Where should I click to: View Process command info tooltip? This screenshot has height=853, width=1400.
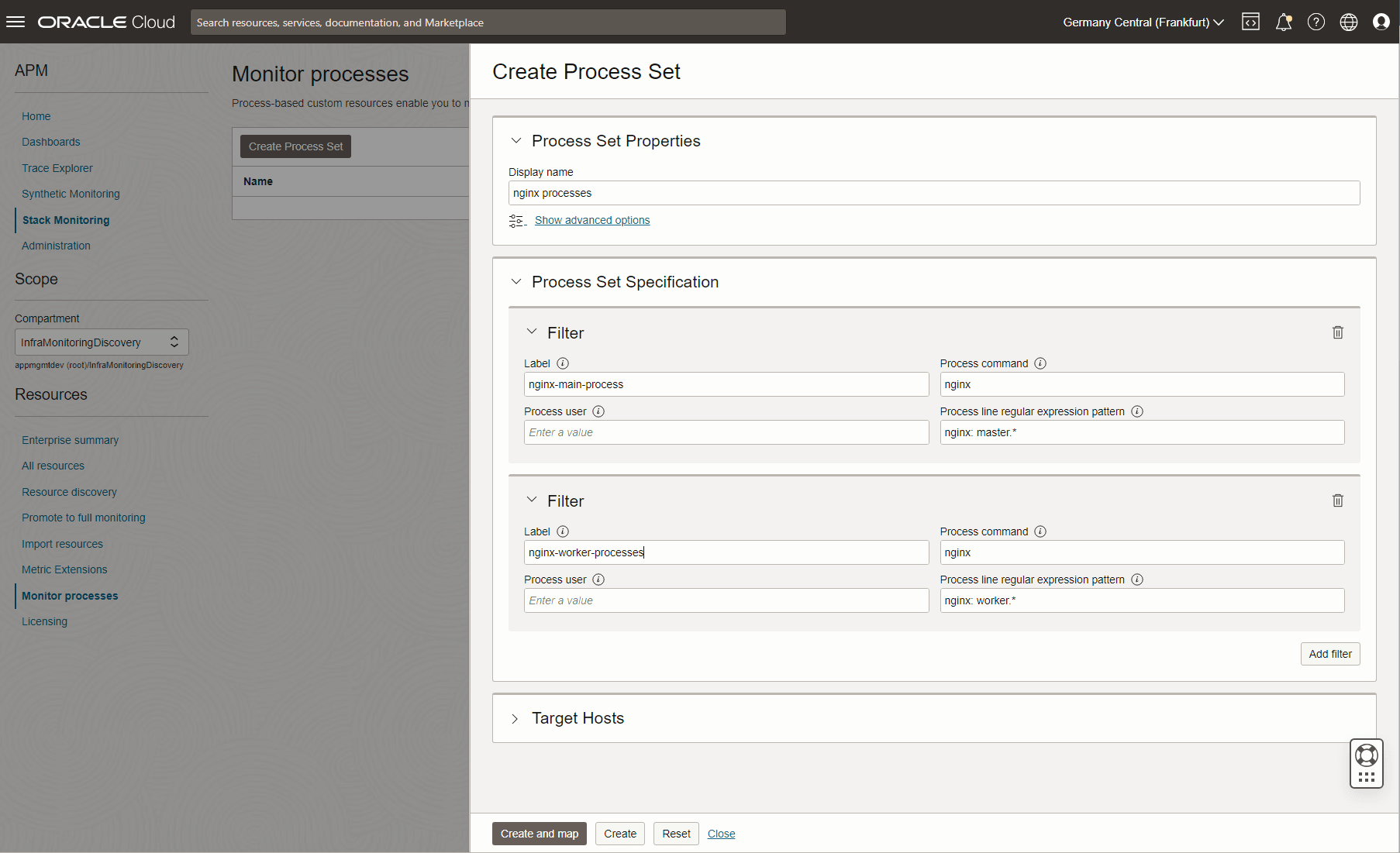[1040, 363]
